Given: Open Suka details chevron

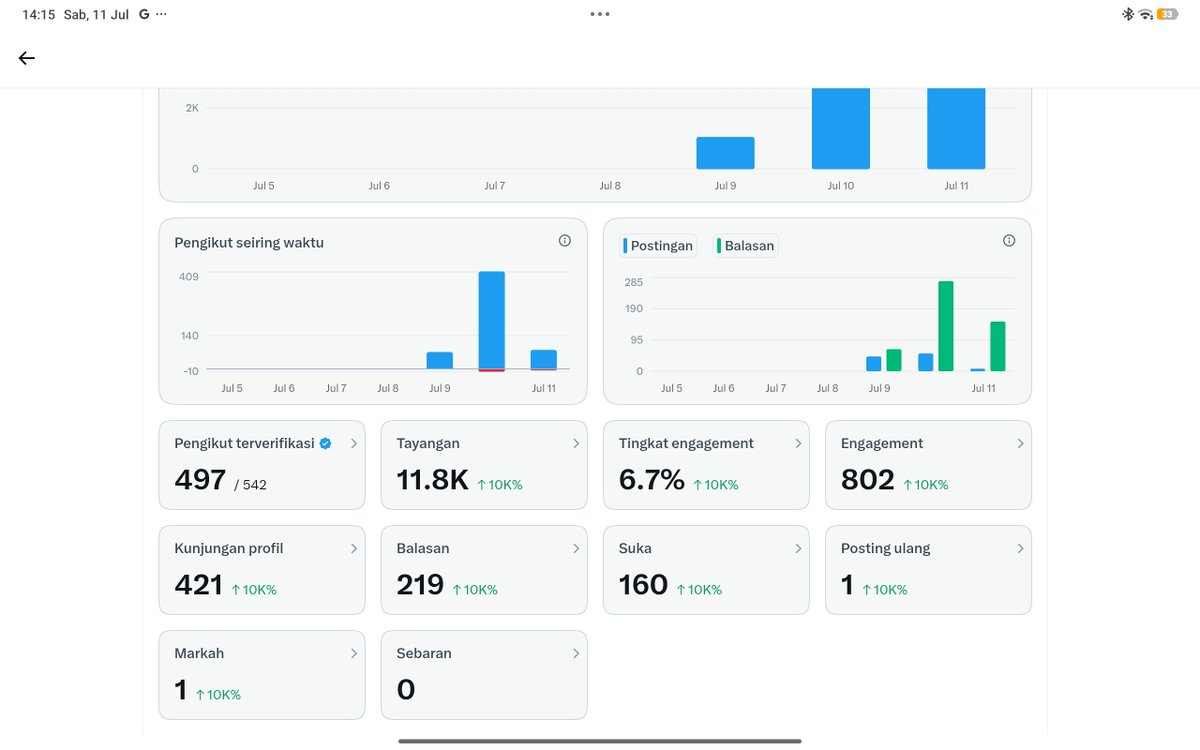Looking at the screenshot, I should pyautogui.click(x=798, y=548).
